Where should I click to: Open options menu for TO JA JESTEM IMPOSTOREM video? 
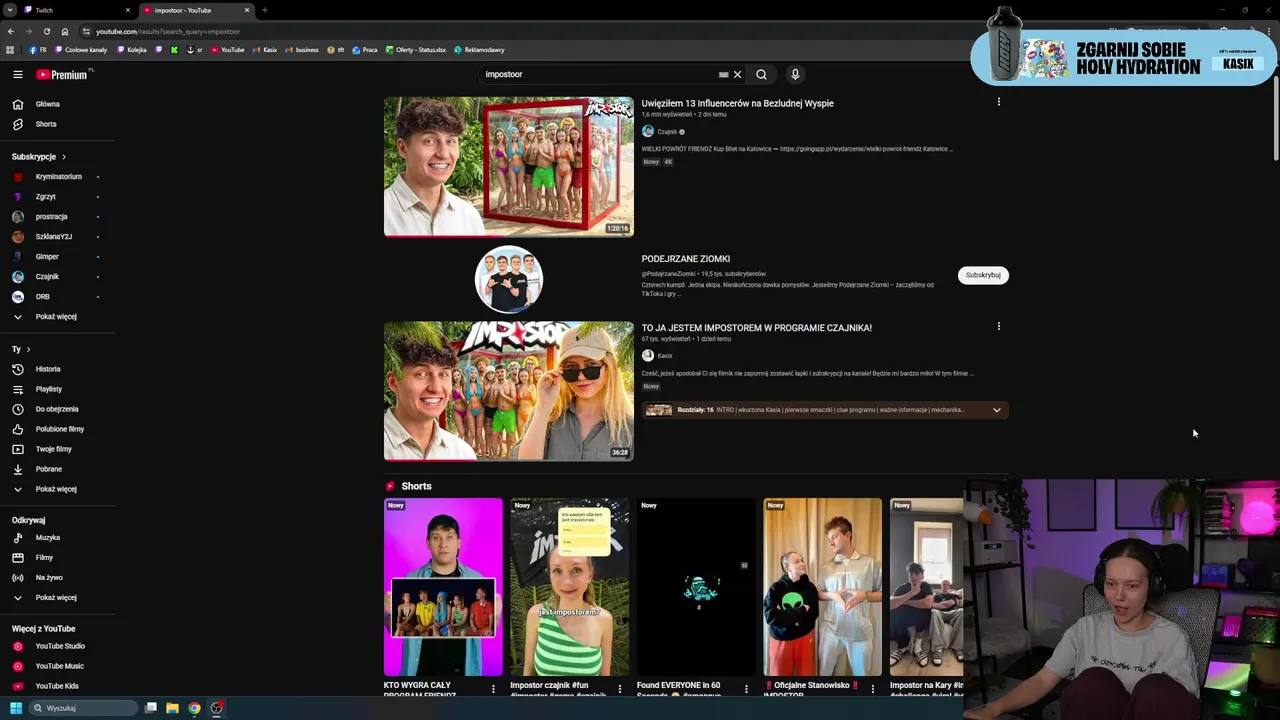998,326
